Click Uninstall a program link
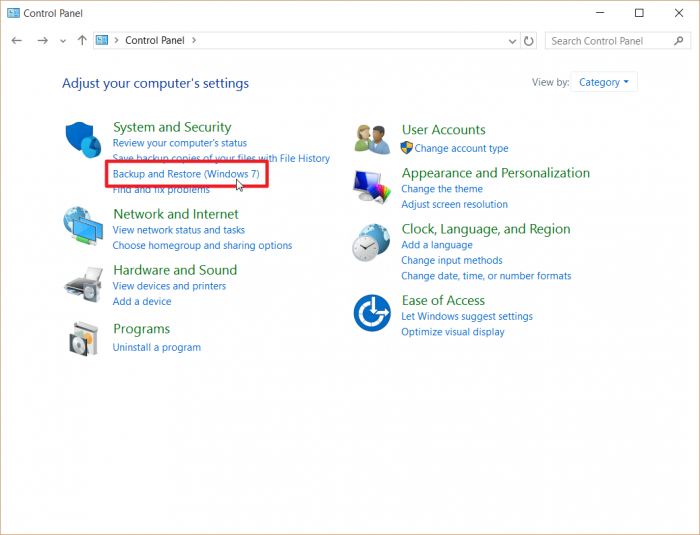Viewport: 700px width, 535px height. coord(157,347)
